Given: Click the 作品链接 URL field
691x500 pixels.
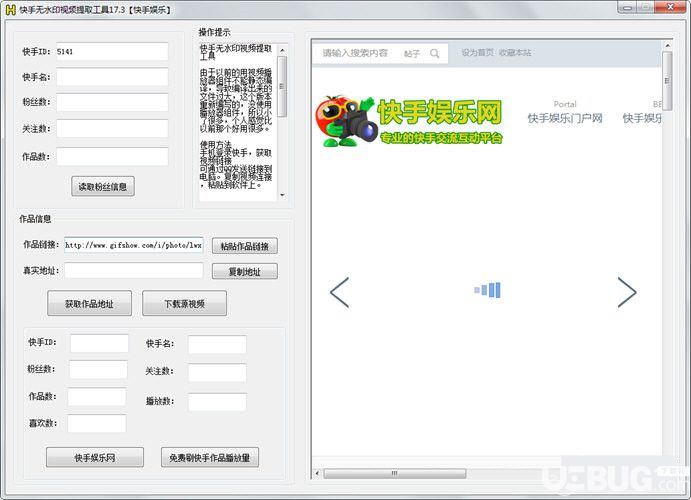Looking at the screenshot, I should coord(134,245).
